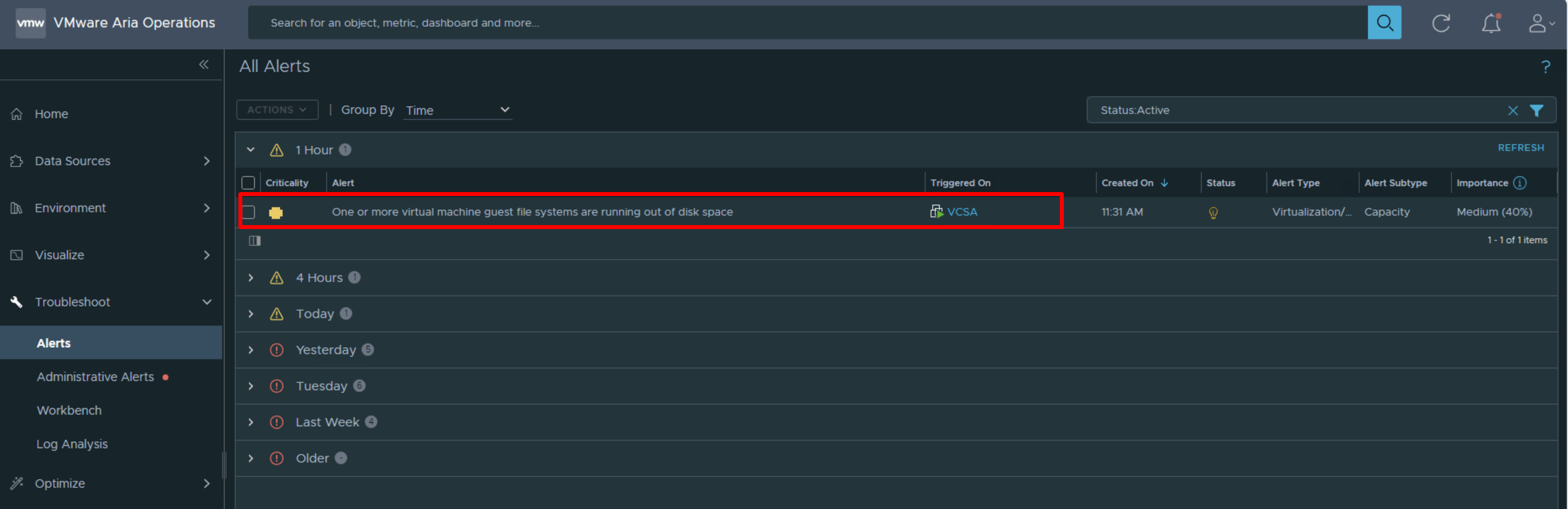The height and width of the screenshot is (509, 1568).
Task: Expand the Environment menu chevron
Action: [x=206, y=208]
